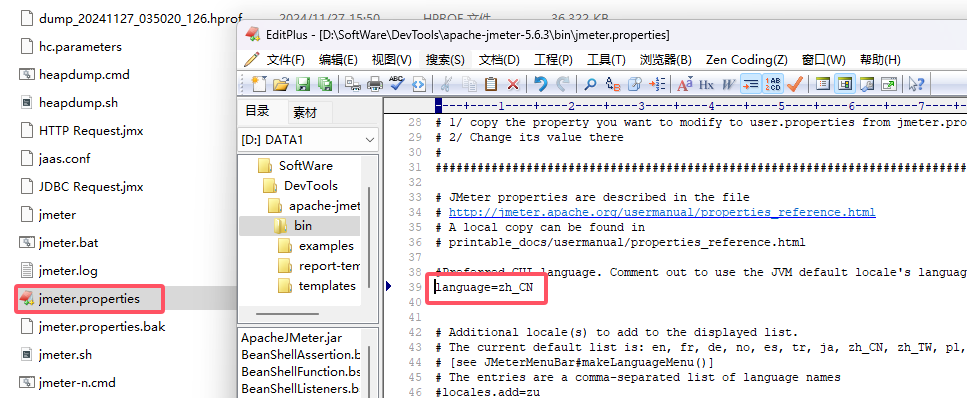Open Find with the magnifier icon

[590, 84]
